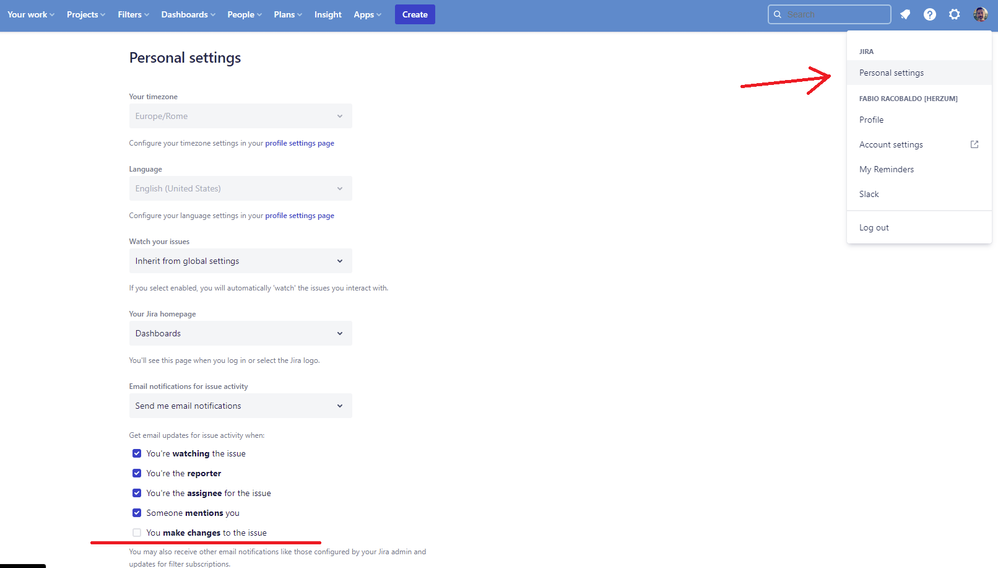
Task: Uncheck You're the reporter checkbox
Action: point(137,473)
